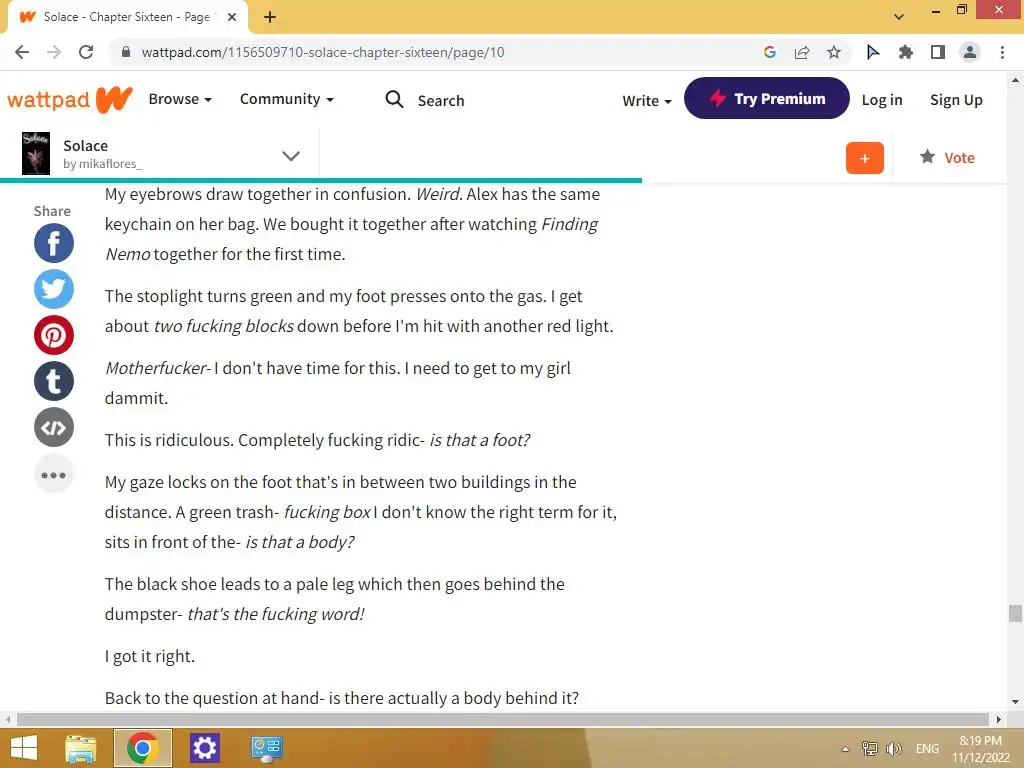This screenshot has width=1024, height=768.
Task: Click the Solace book cover thumbnail
Action: [36, 153]
